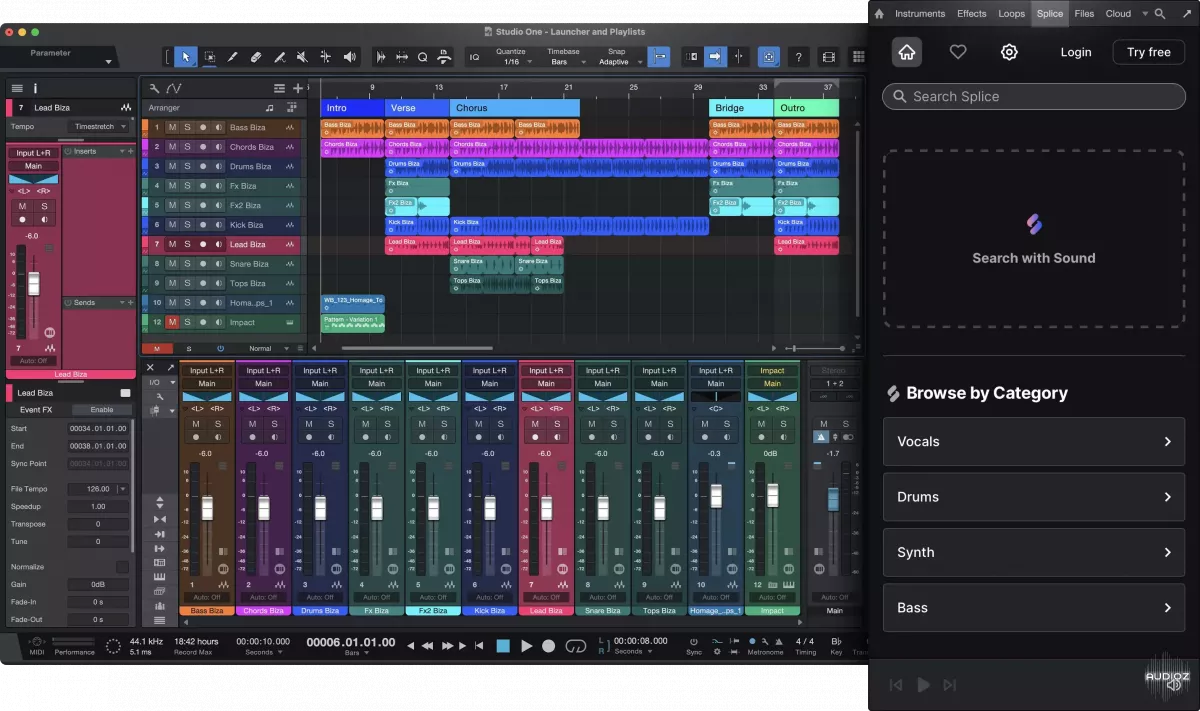Tick the Normalize checkbox

[122, 567]
